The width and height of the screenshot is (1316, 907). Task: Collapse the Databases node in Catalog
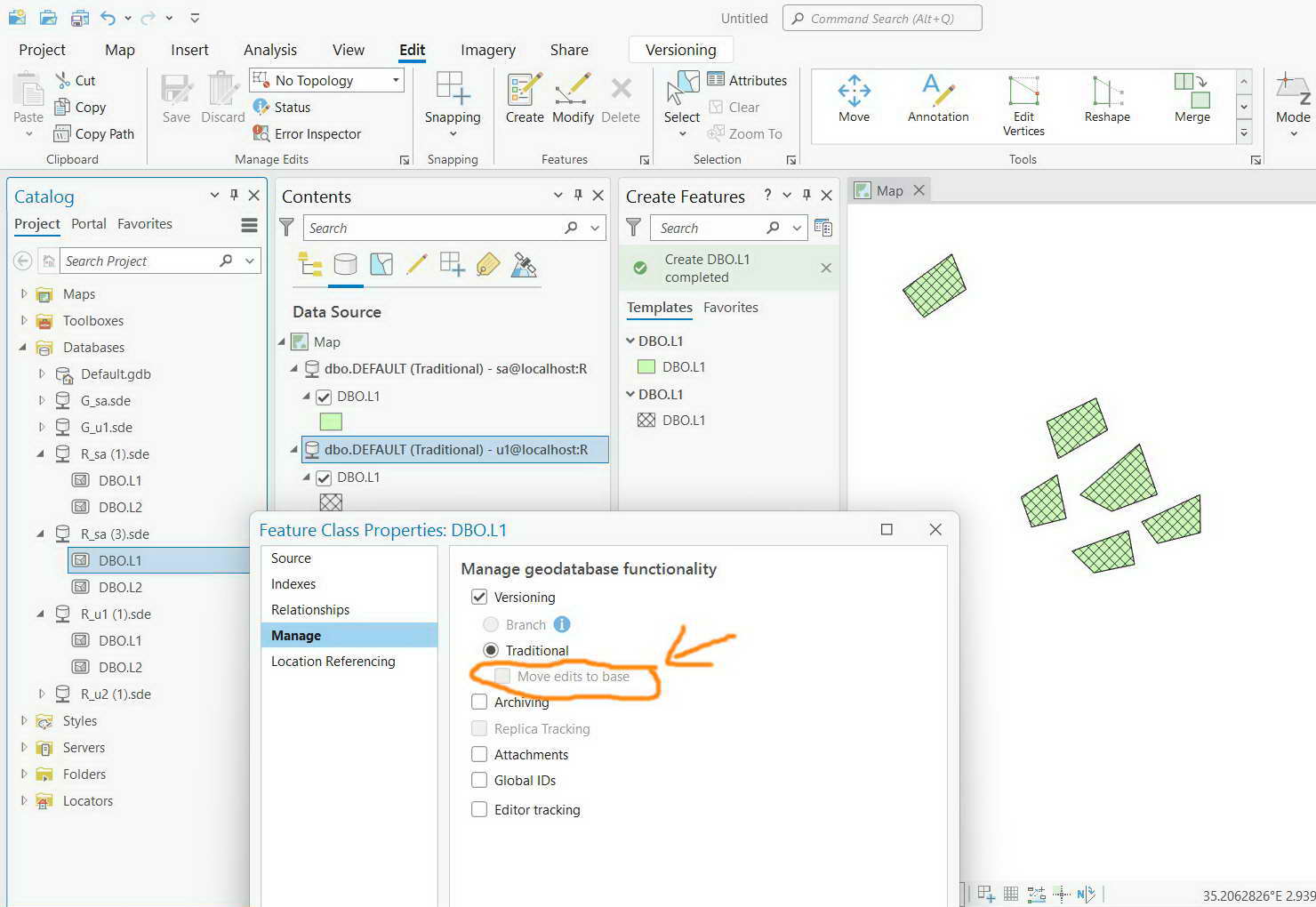[24, 347]
